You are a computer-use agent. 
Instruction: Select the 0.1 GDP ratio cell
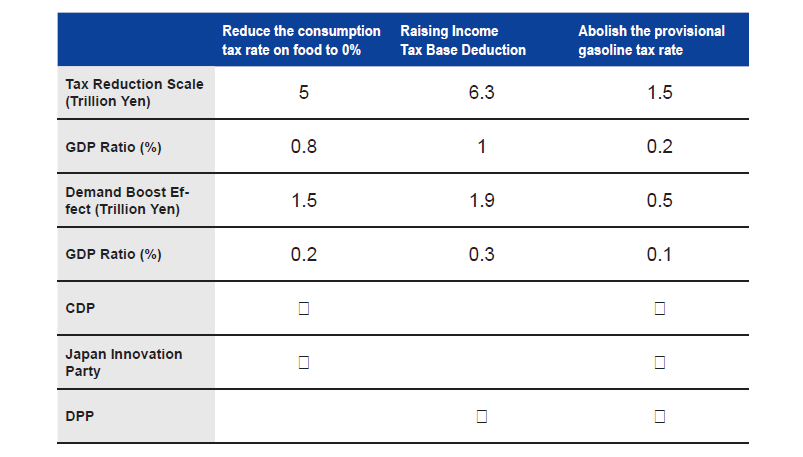coord(660,255)
